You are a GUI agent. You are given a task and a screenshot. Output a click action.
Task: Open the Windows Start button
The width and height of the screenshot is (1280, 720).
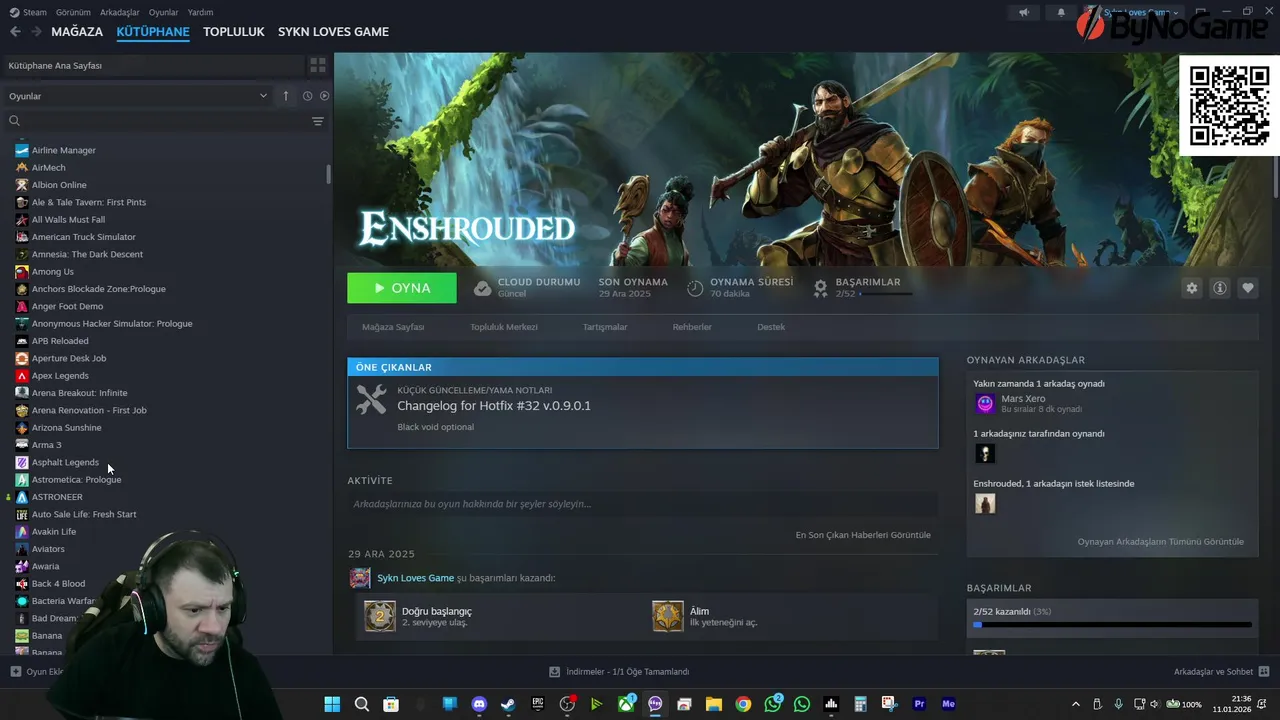[332, 704]
